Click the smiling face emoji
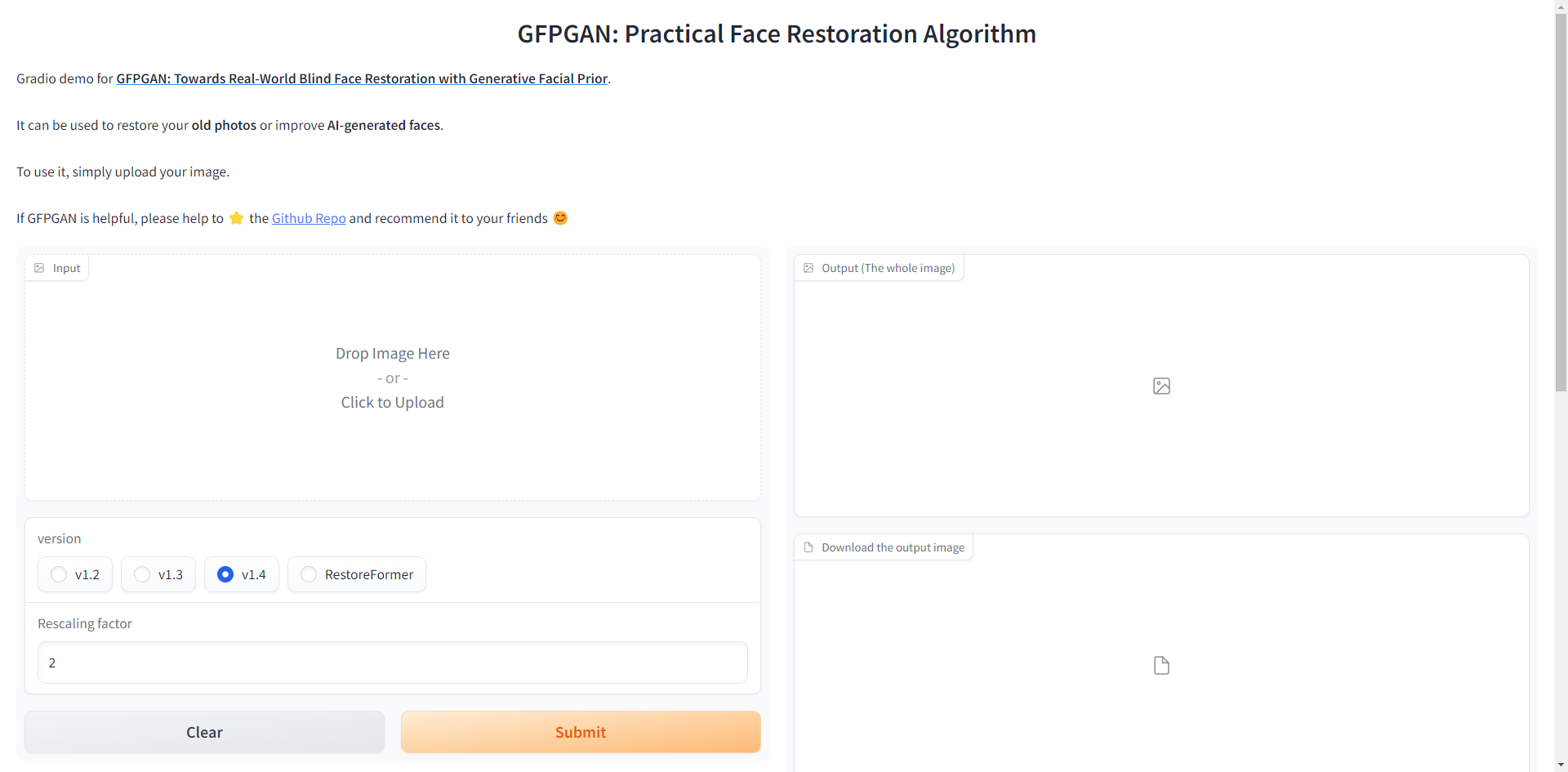The height and width of the screenshot is (772, 1568). pos(560,218)
